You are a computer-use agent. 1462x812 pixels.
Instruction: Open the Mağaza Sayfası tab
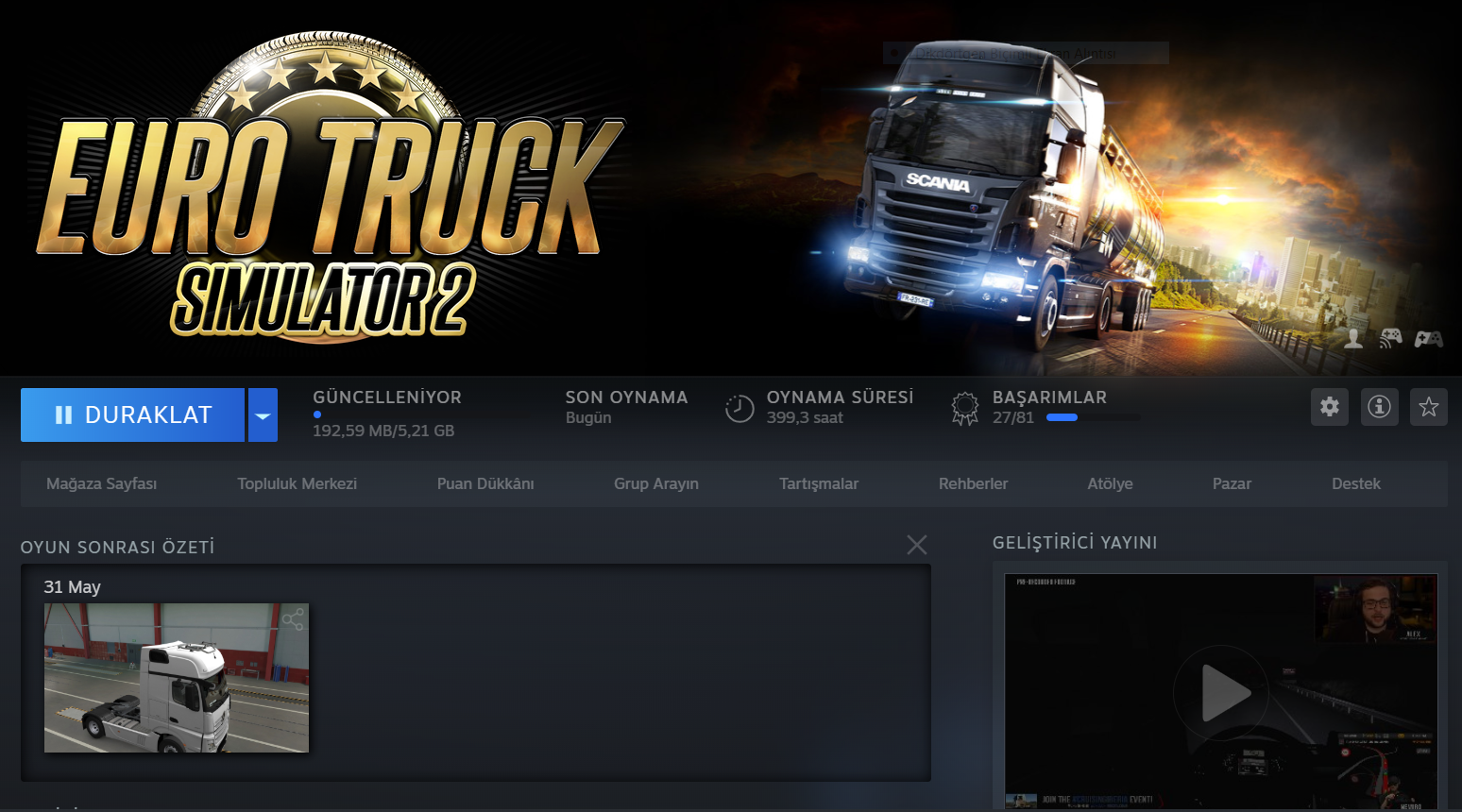pyautogui.click(x=102, y=483)
